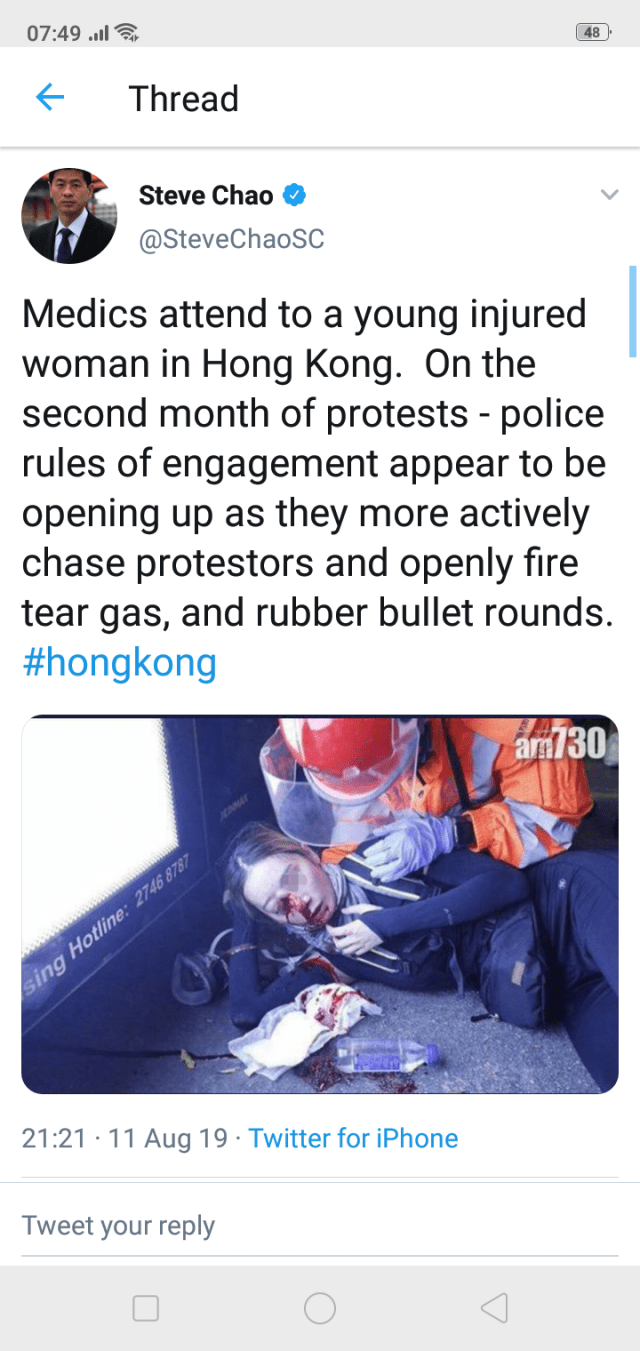This screenshot has height=1351, width=640.
Task: Tap the cellular signal icon
Action: (x=98, y=34)
